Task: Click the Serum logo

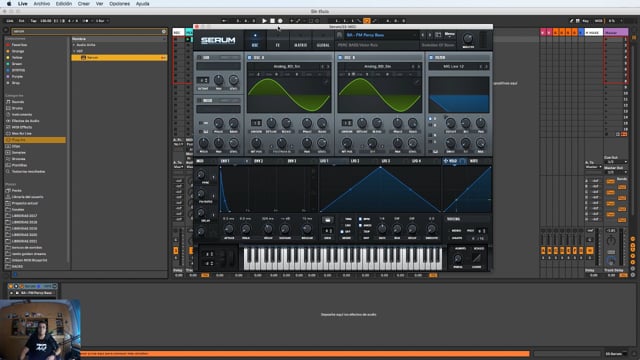Action: (x=218, y=40)
